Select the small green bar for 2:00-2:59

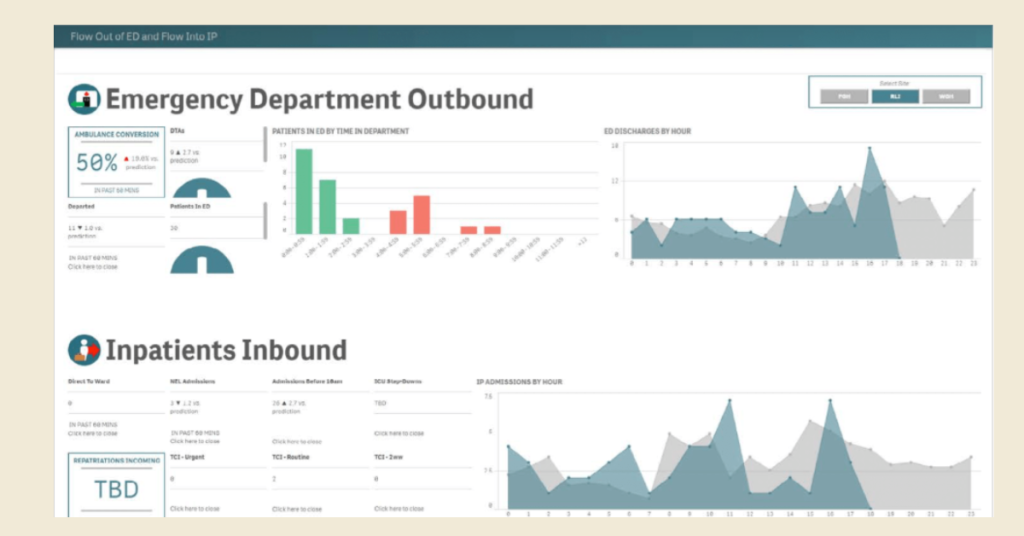tap(351, 226)
